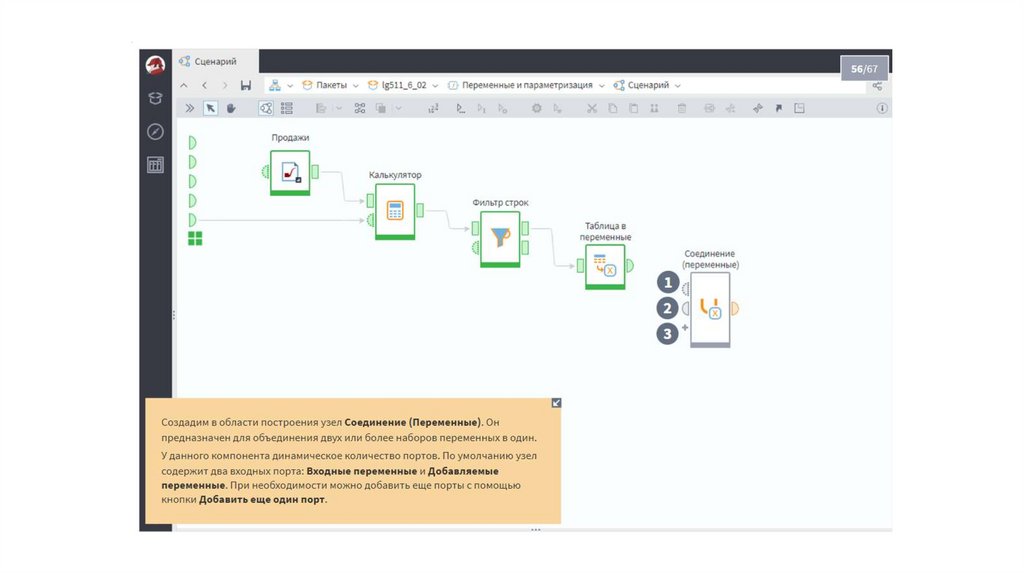1024x574 pixels.
Task: Expand the root breadcrumb dropdown arrow
Action: [290, 86]
